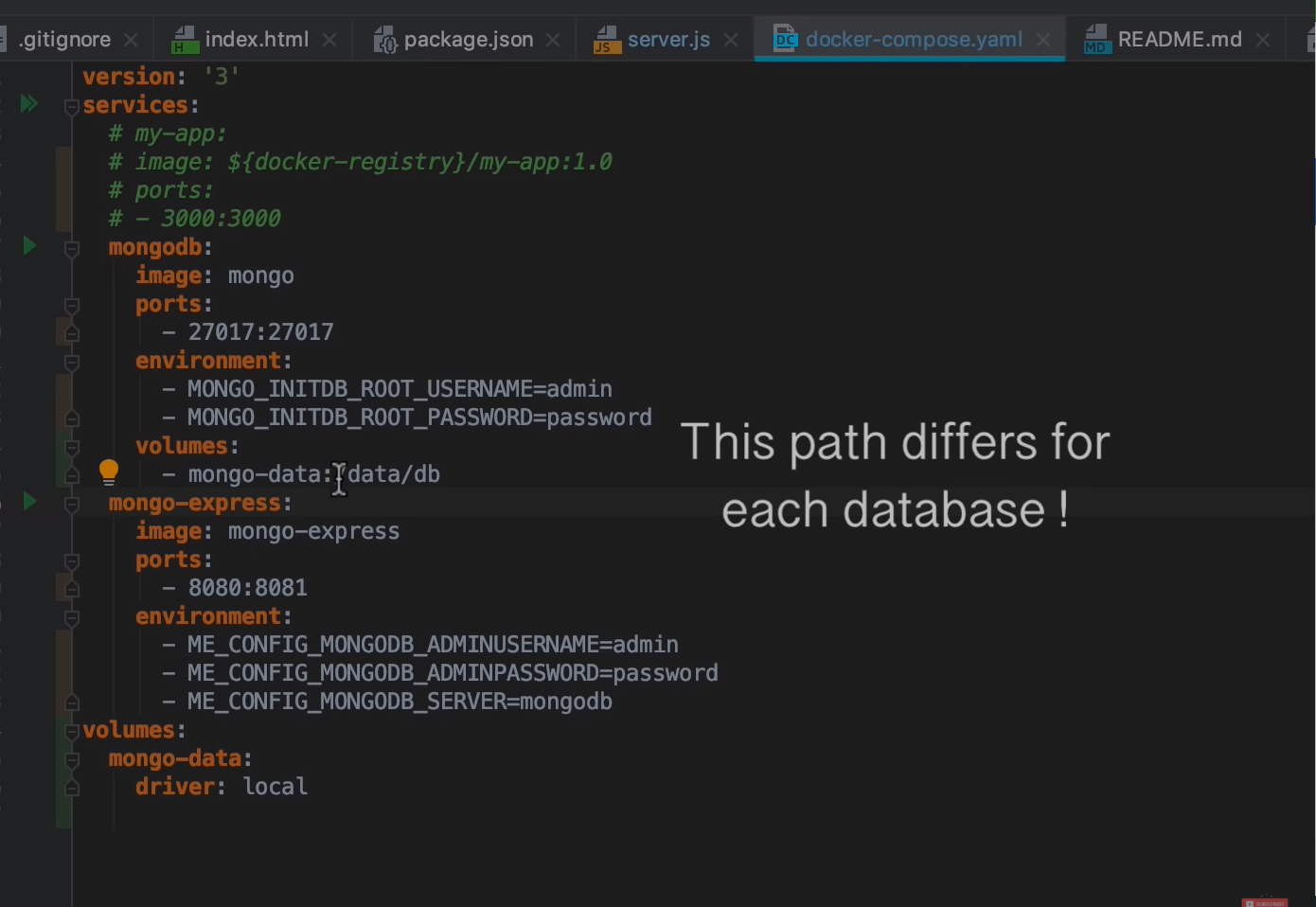Fold the mongodb volumes section
This screenshot has width=1316, height=907.
tap(71, 447)
